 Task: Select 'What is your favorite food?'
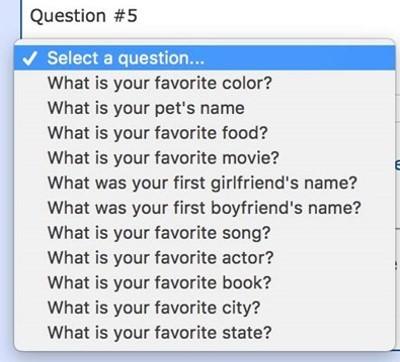[x=204, y=133]
